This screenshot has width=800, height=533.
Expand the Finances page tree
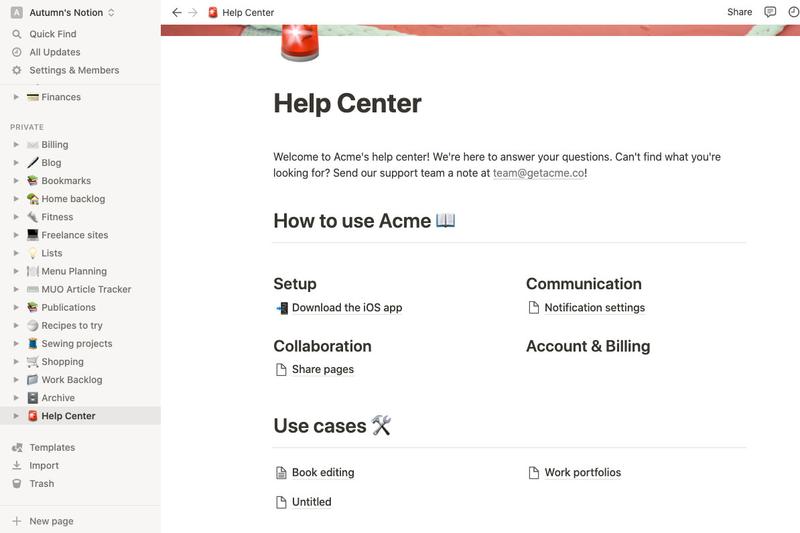click(16, 97)
